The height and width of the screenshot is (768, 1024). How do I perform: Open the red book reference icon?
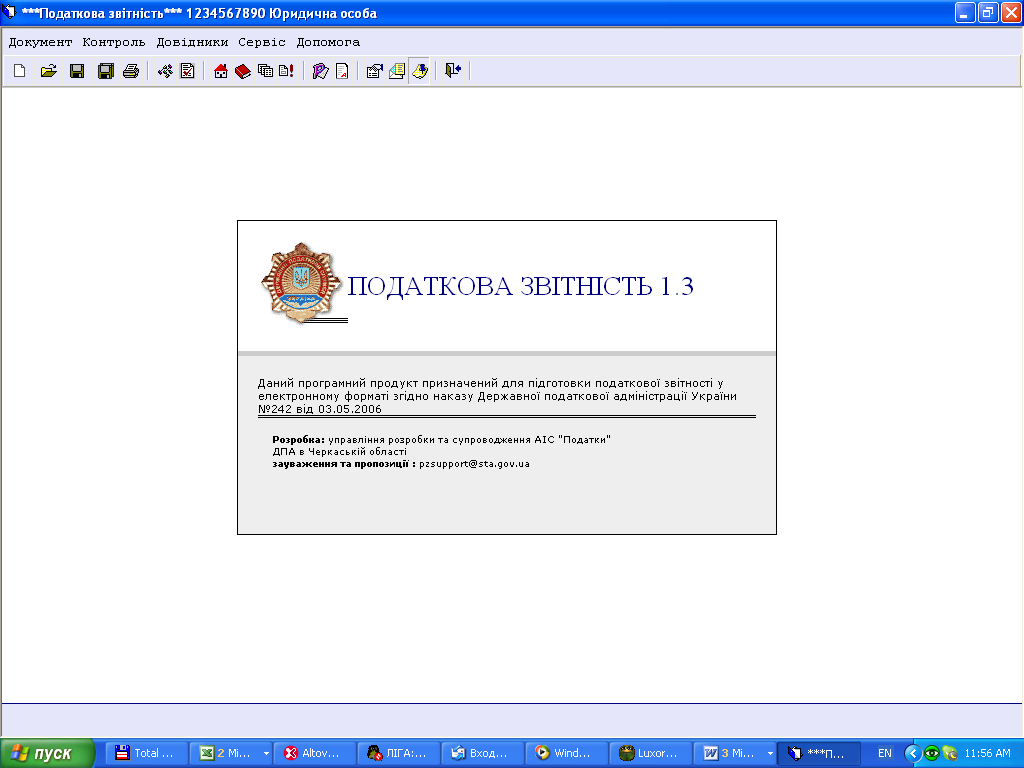coord(243,71)
